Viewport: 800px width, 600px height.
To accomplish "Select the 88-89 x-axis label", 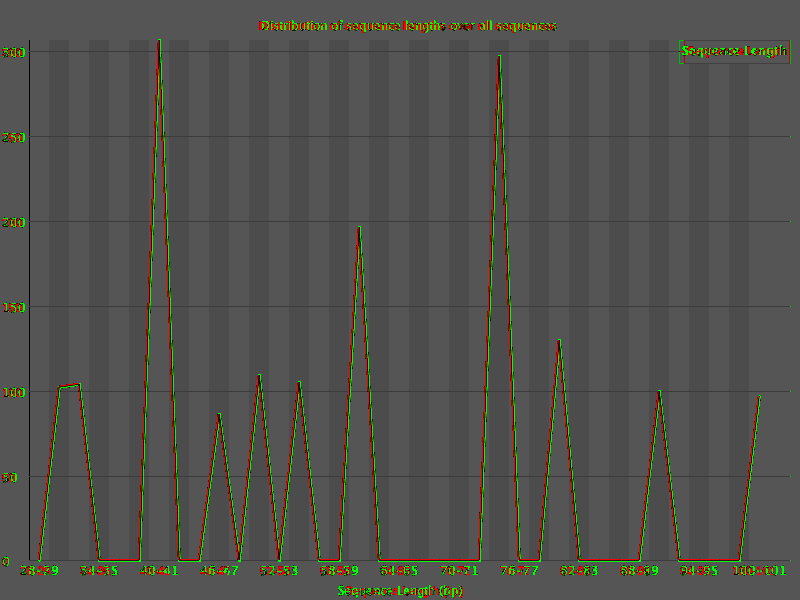I will click(x=639, y=570).
